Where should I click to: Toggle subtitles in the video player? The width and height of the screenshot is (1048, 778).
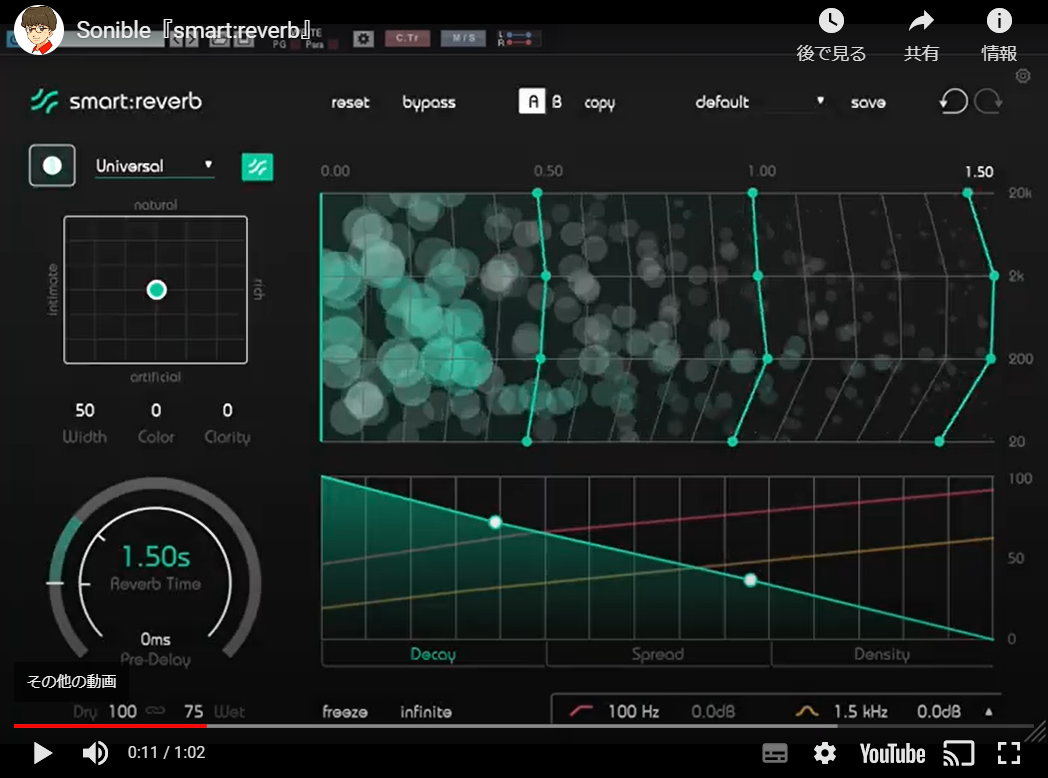click(x=775, y=753)
